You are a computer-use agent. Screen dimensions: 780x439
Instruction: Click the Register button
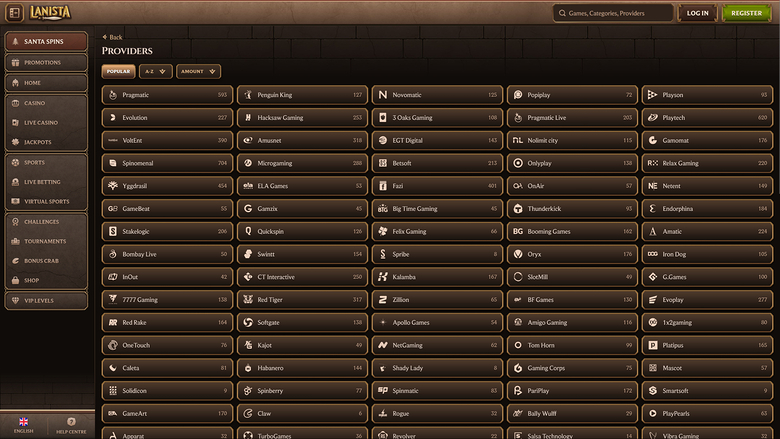pos(746,13)
